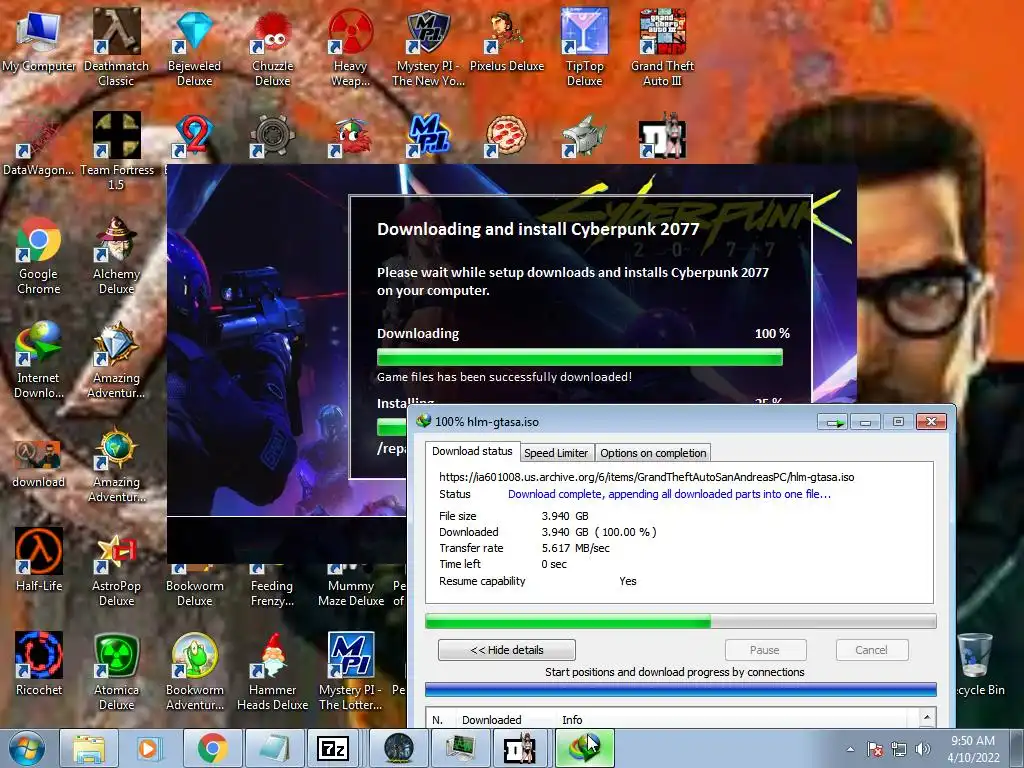Open Windows Media Player from taskbar
This screenshot has height=768, width=1024.
click(150, 748)
